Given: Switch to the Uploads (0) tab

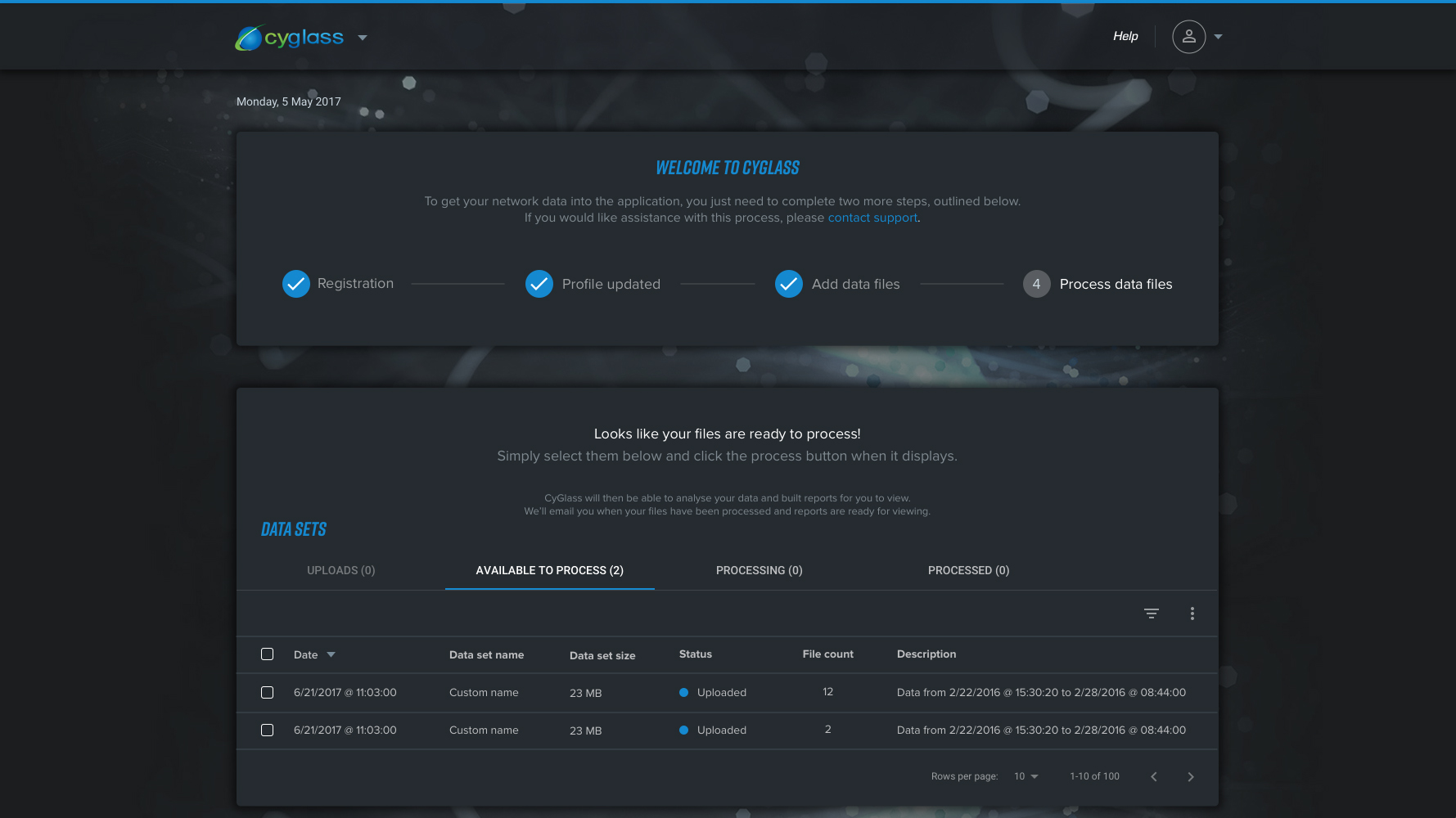Looking at the screenshot, I should tap(340, 570).
